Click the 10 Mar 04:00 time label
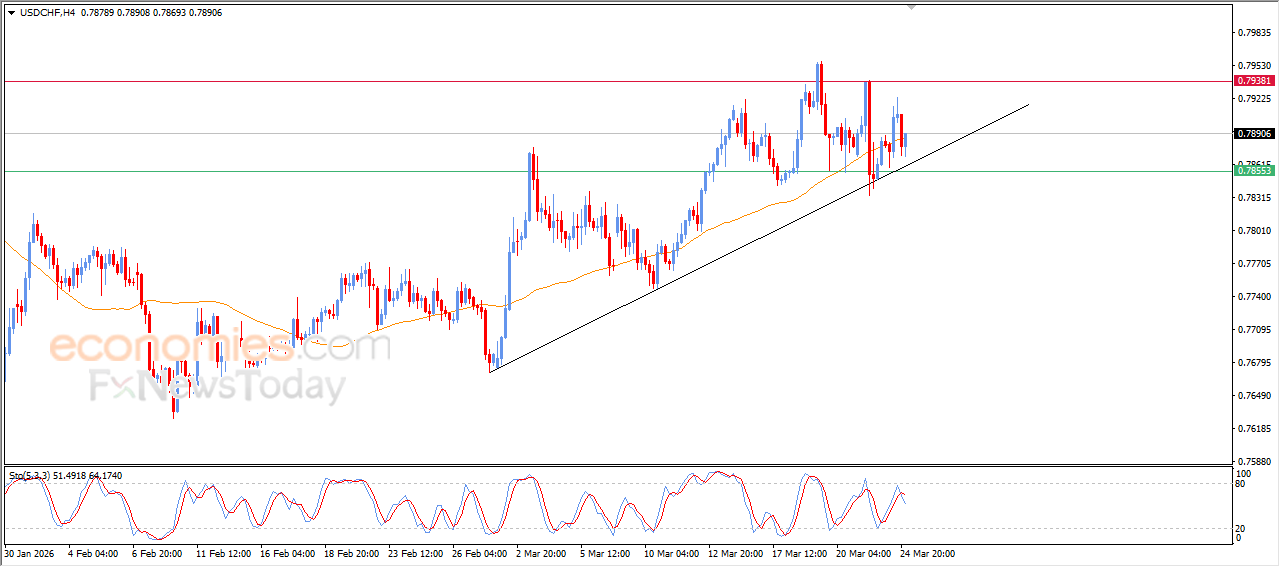The image size is (1280, 567). point(670,553)
